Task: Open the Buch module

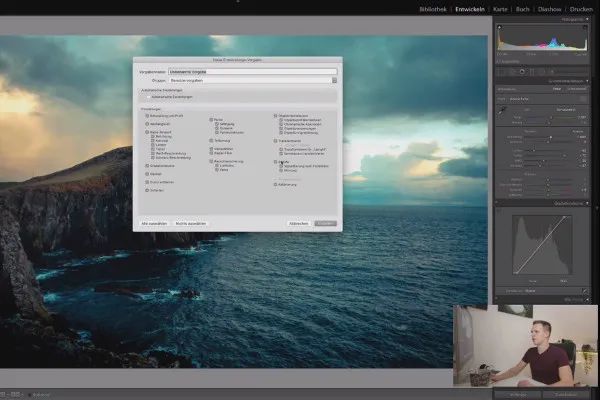Action: (x=522, y=9)
